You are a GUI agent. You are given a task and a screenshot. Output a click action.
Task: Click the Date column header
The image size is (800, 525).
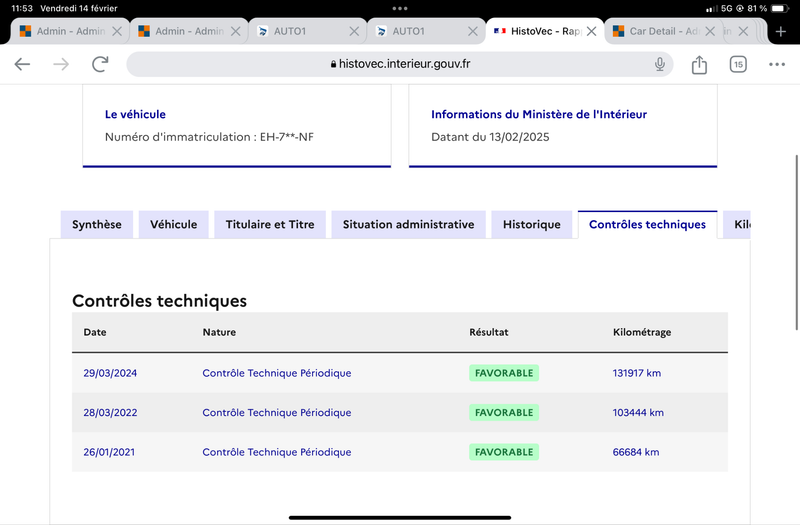click(x=95, y=332)
